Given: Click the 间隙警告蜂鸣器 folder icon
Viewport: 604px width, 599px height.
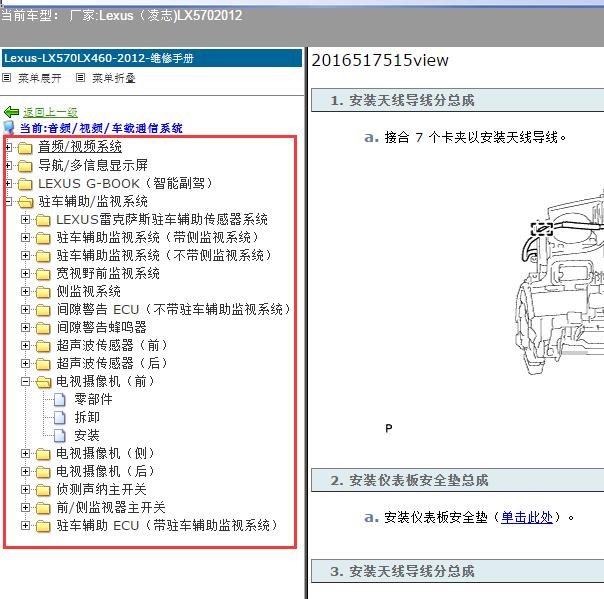Looking at the screenshot, I should pyautogui.click(x=43, y=328).
